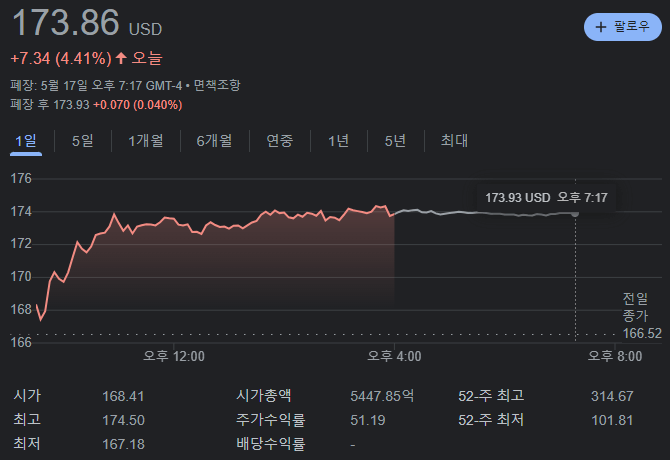Click after-hours change +0.070 (0.040%)
The height and width of the screenshot is (460, 670).
pos(138,105)
